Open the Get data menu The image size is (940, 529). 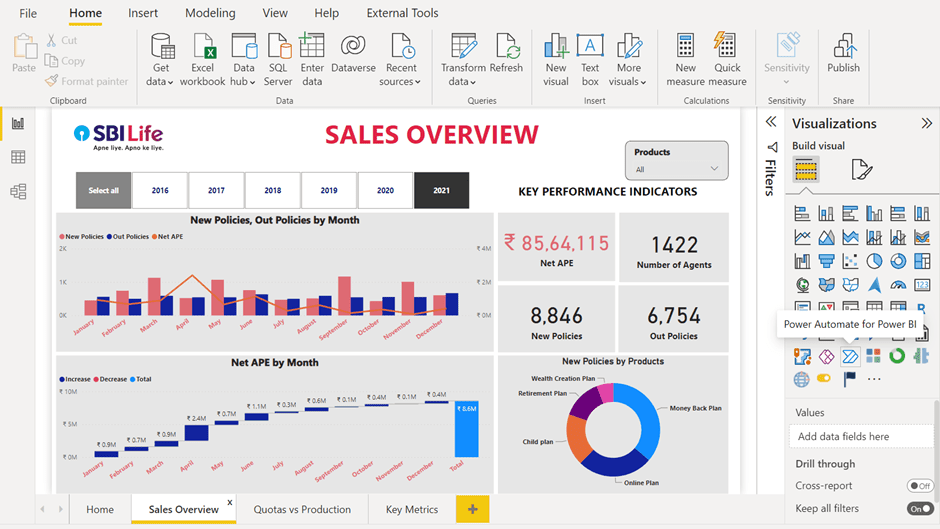coord(160,60)
